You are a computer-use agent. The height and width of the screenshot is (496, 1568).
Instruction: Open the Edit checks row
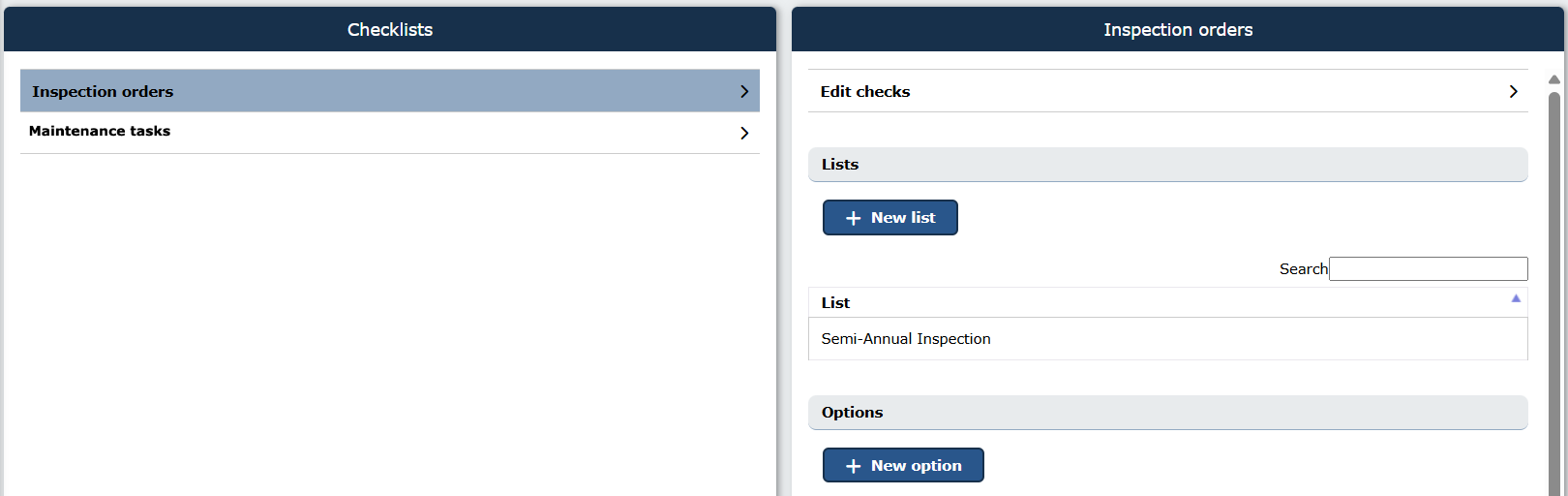(1168, 91)
